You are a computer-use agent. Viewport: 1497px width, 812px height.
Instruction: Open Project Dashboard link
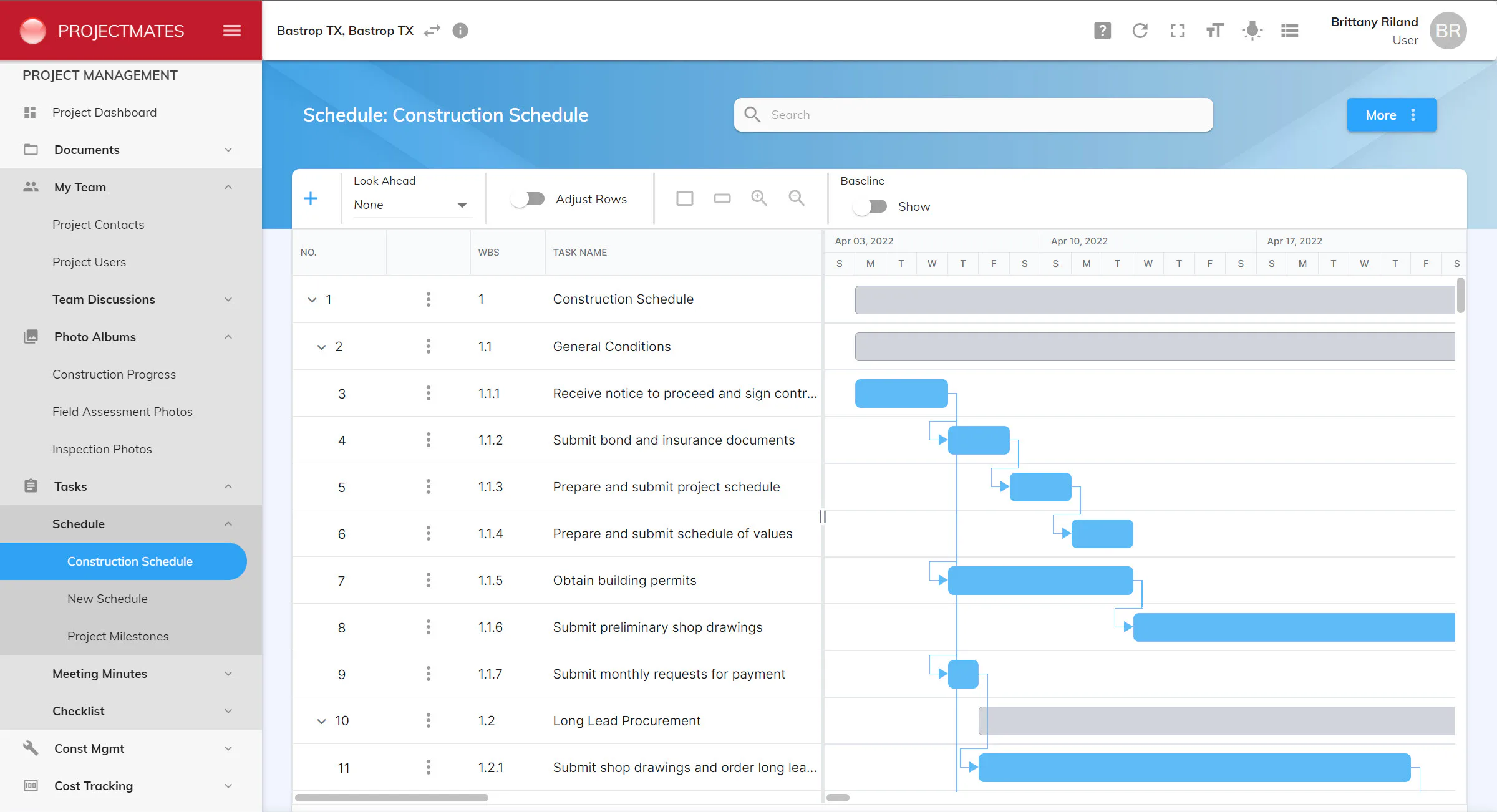(104, 112)
